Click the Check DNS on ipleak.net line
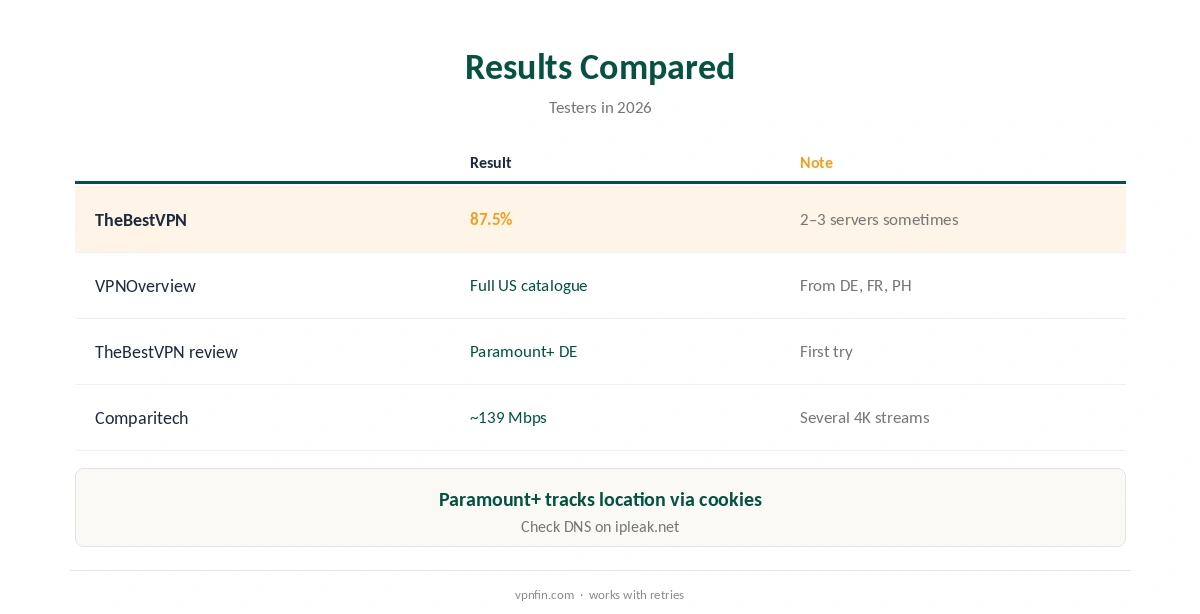This screenshot has width=1200, height=614. tap(600, 527)
